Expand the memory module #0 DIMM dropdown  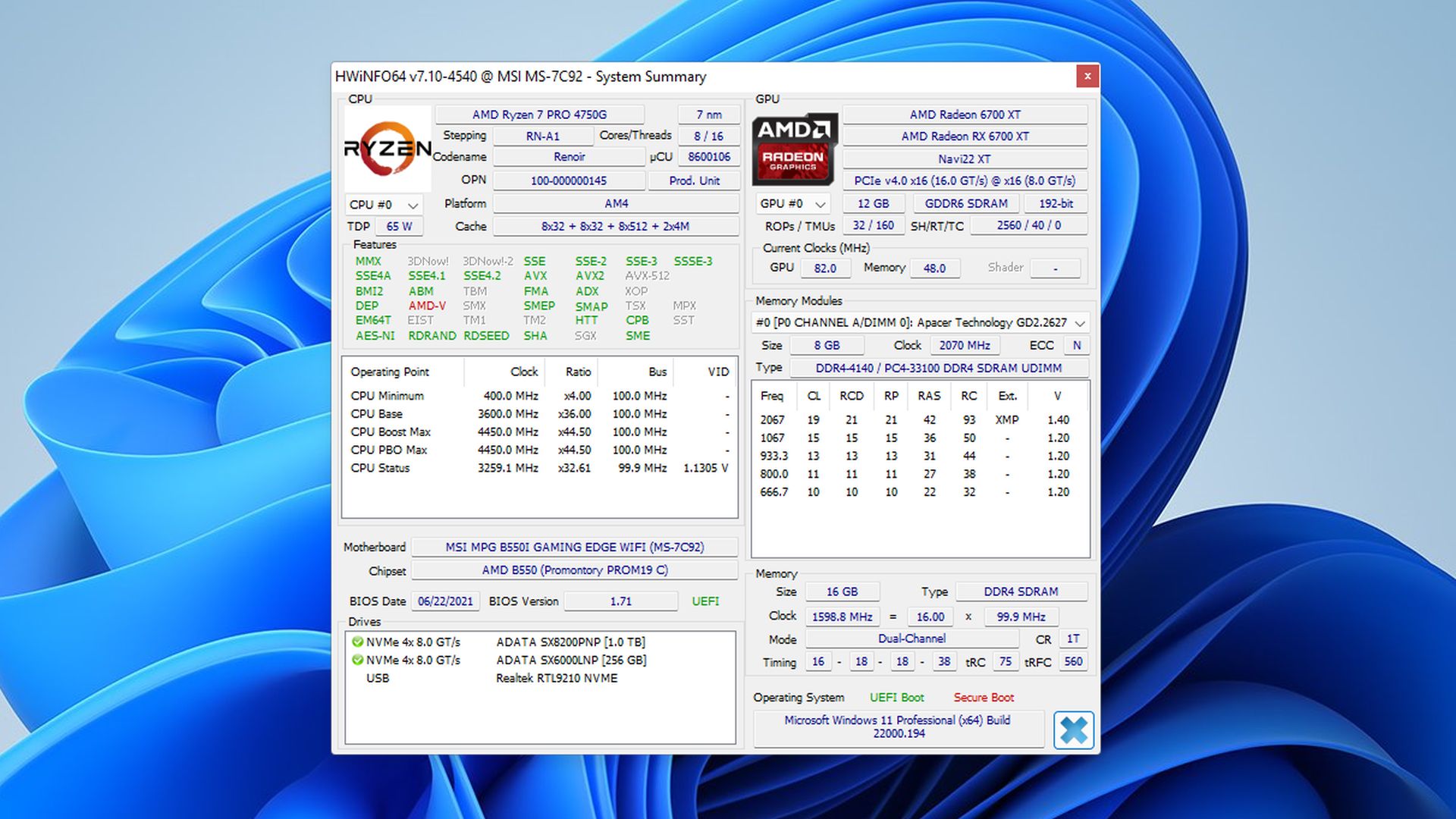click(x=920, y=322)
